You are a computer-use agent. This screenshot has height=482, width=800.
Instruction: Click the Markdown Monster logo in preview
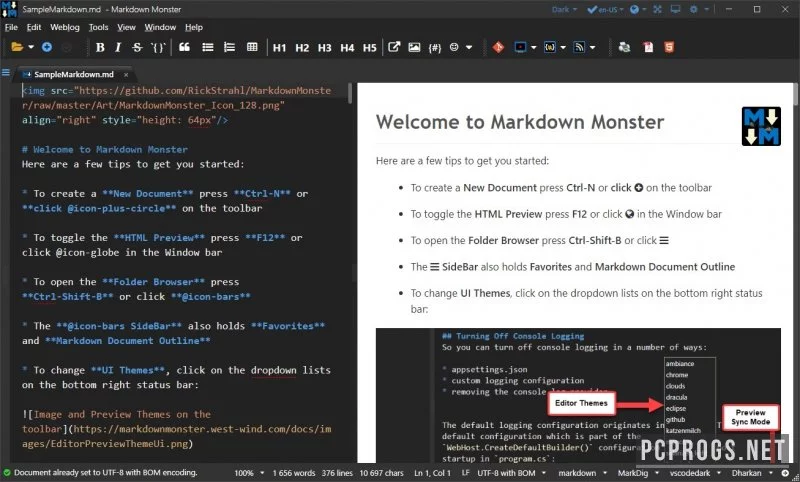(761, 126)
